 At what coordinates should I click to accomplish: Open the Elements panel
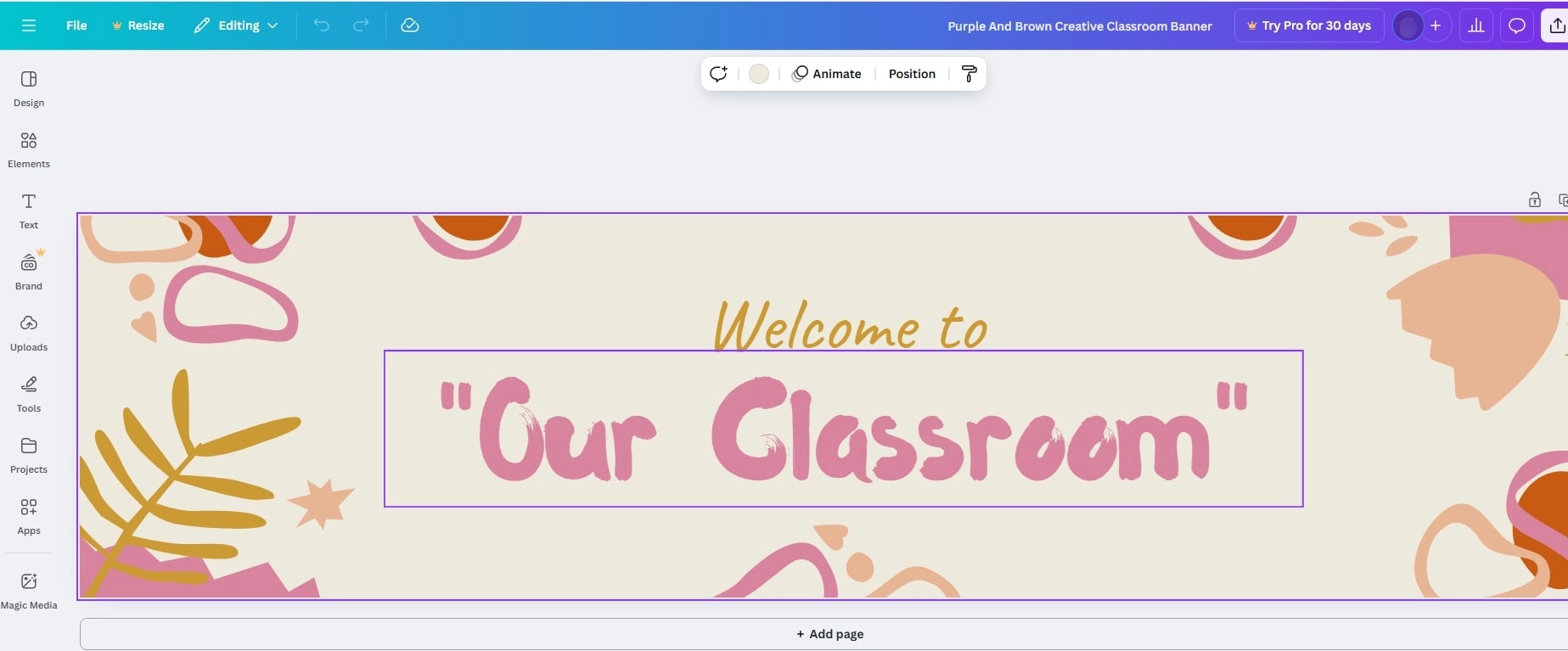pyautogui.click(x=29, y=149)
